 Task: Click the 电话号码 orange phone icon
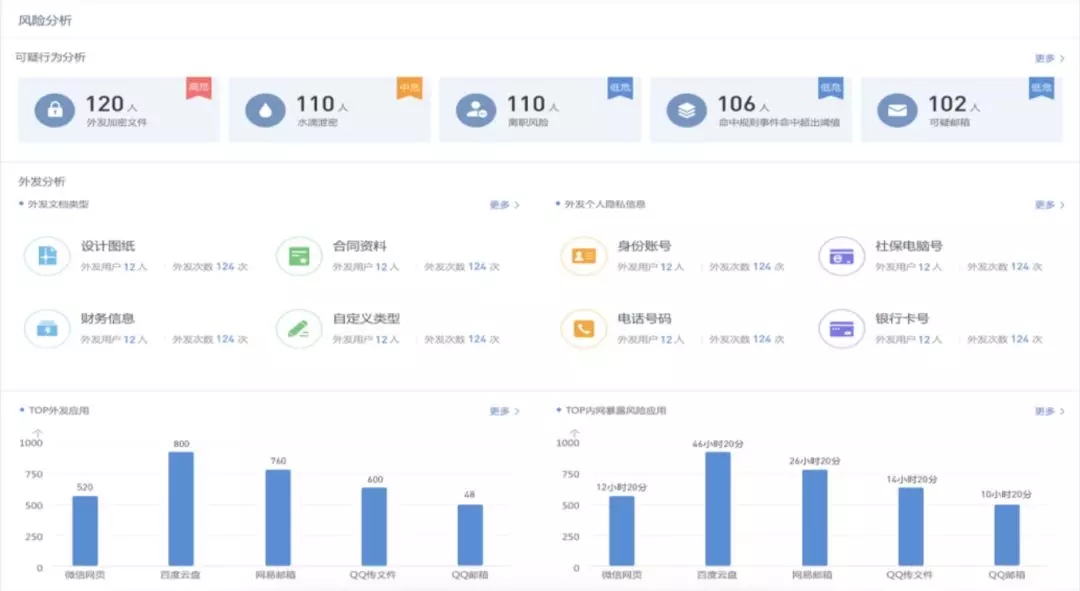click(584, 328)
